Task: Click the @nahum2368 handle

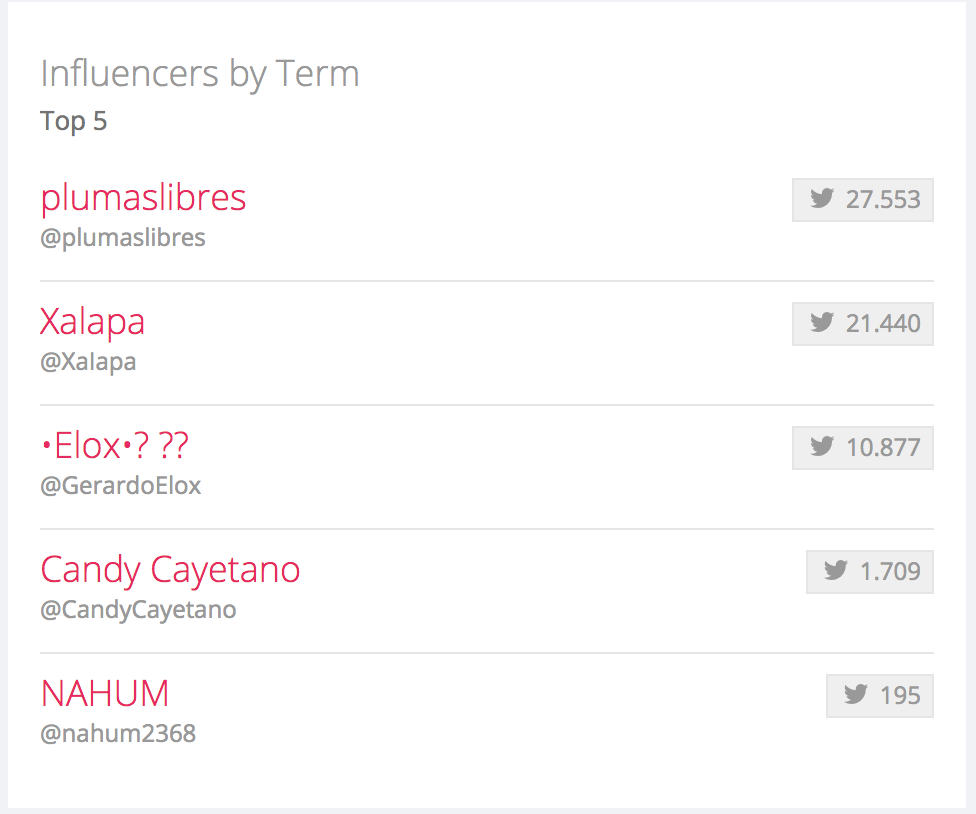Action: tap(118, 734)
